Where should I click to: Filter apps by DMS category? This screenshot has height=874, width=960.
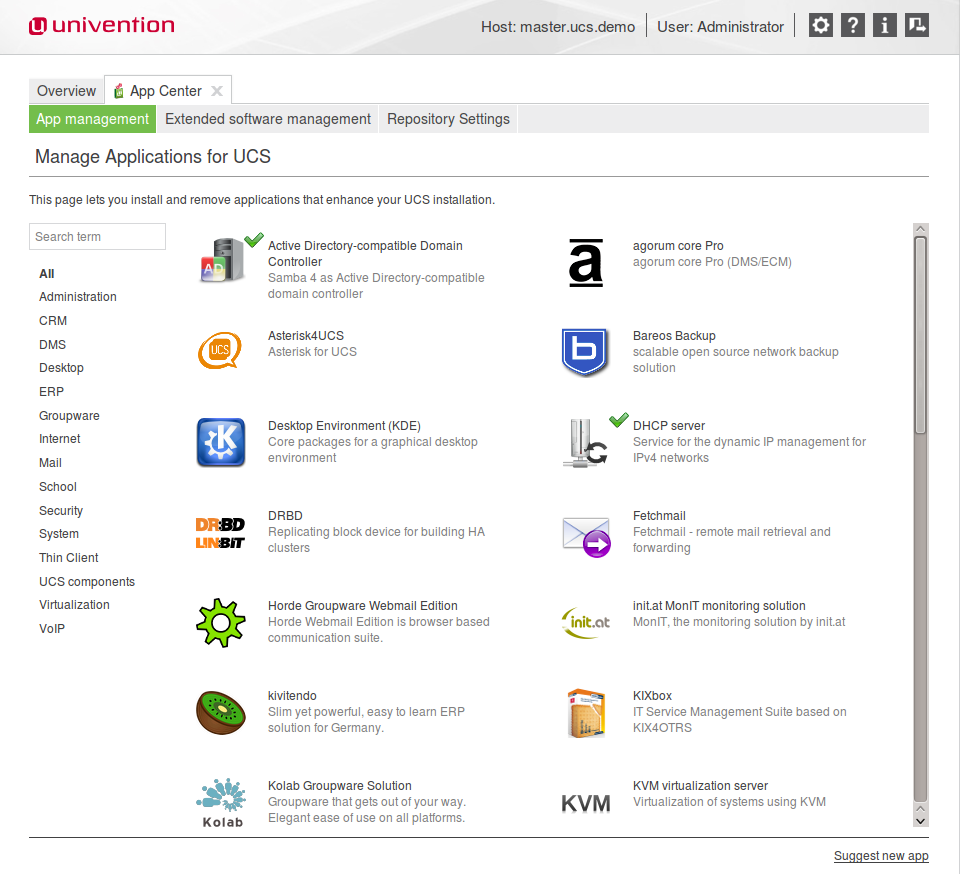(53, 345)
